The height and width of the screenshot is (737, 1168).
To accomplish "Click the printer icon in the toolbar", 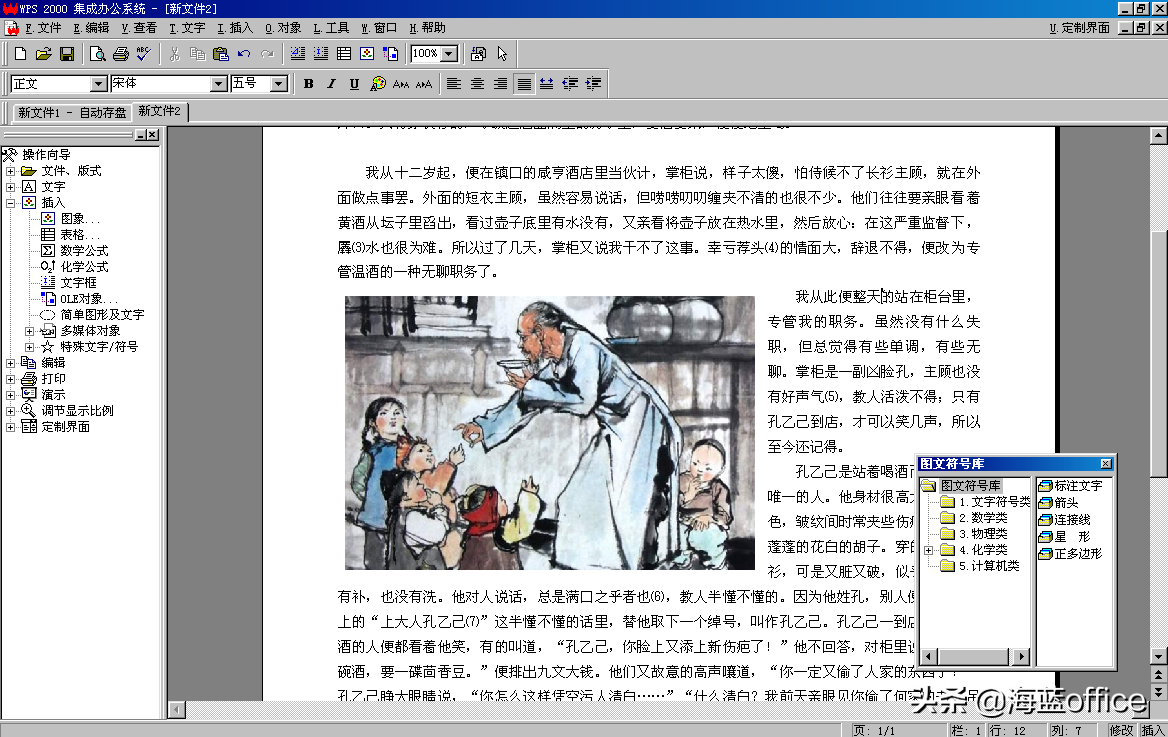I will click(x=121, y=54).
